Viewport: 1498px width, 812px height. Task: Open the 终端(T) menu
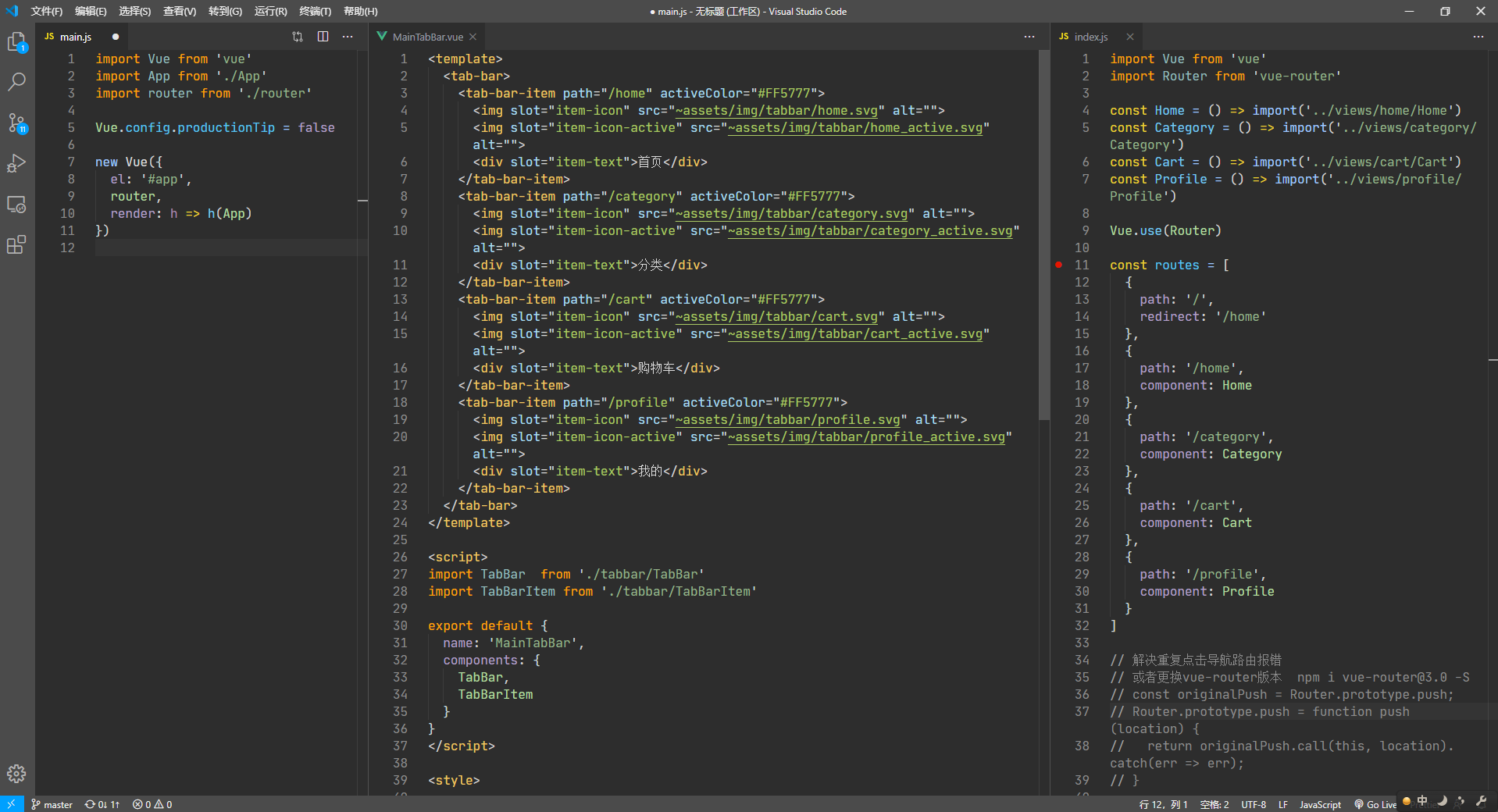click(x=316, y=11)
